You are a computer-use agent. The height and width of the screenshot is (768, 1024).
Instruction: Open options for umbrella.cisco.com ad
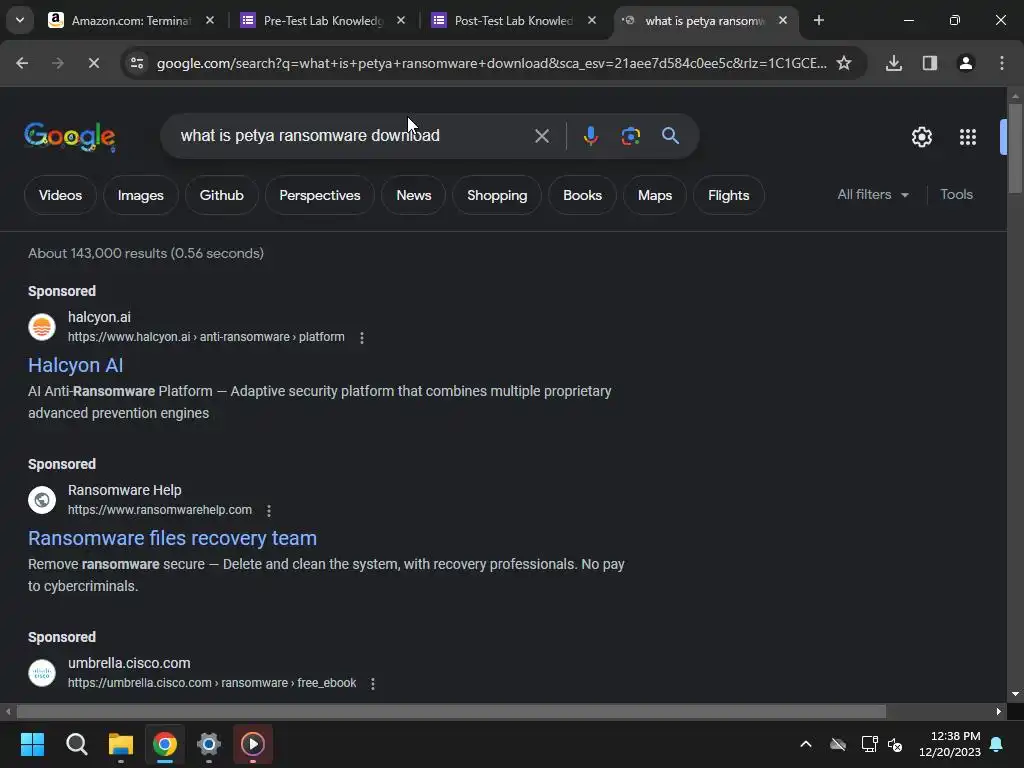coord(372,684)
